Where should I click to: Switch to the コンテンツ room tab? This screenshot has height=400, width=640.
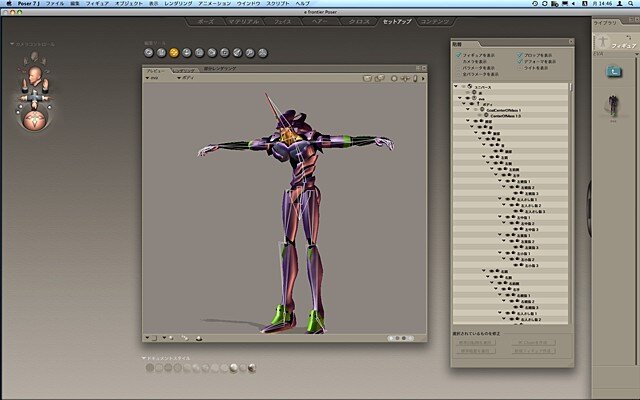(x=435, y=22)
